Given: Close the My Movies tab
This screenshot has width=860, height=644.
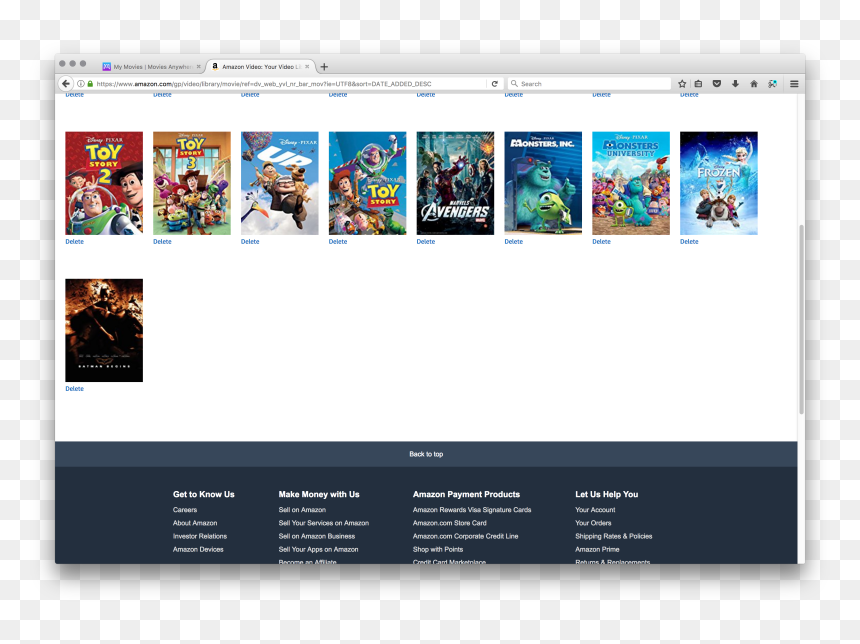Looking at the screenshot, I should 199,67.
